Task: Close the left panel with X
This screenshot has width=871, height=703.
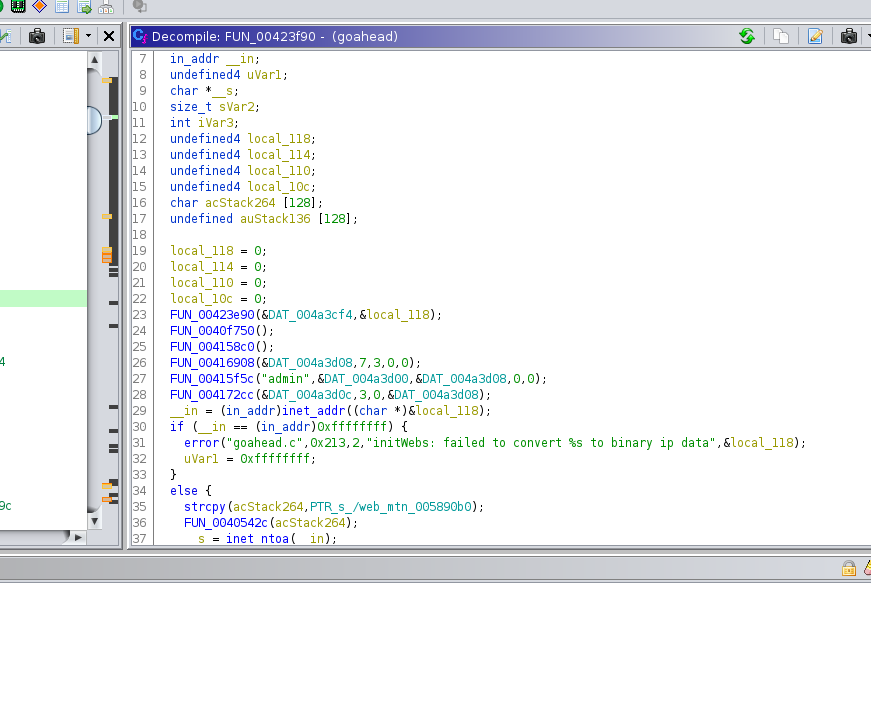Action: (x=109, y=37)
